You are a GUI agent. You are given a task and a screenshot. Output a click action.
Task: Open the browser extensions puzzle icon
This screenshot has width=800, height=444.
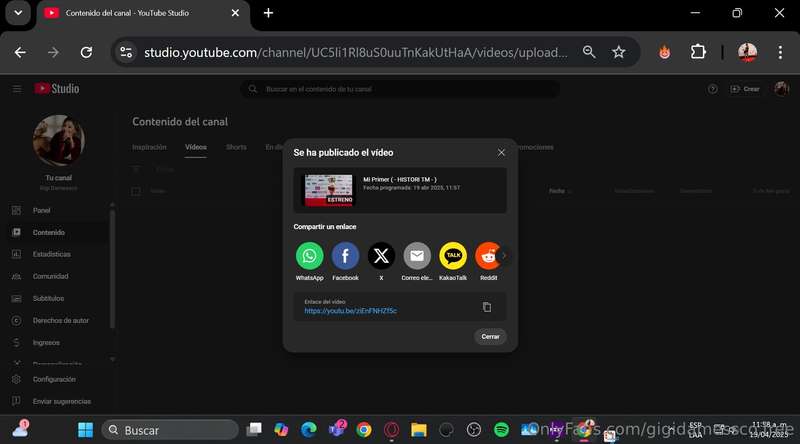tap(698, 52)
